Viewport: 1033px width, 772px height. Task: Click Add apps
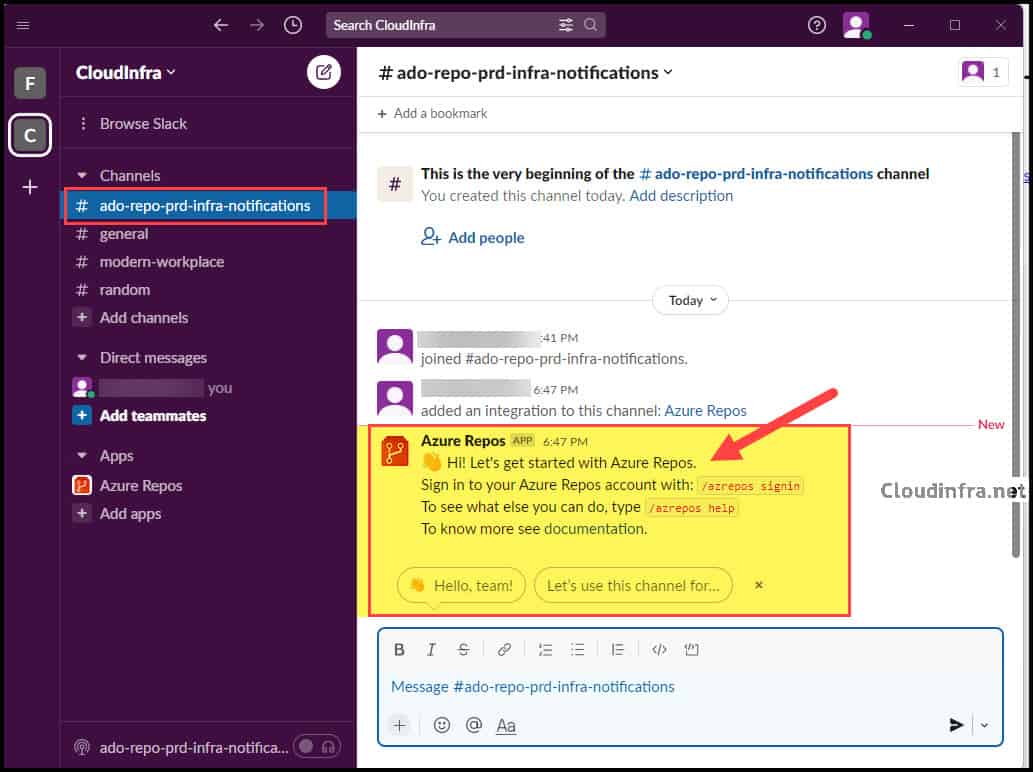coord(130,514)
